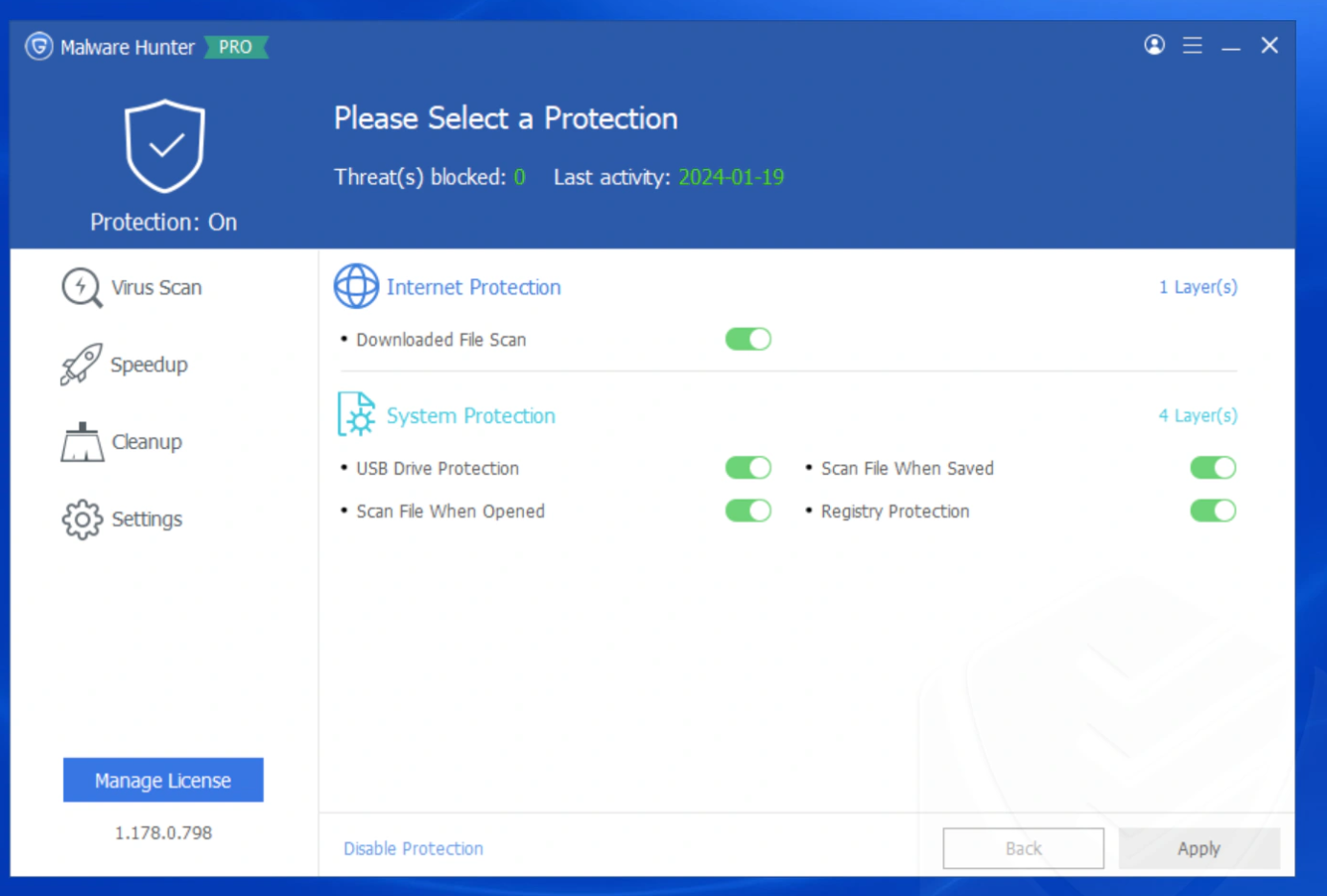Toggle Scan File When Saved switch
This screenshot has height=896, width=1327.
point(1213,467)
